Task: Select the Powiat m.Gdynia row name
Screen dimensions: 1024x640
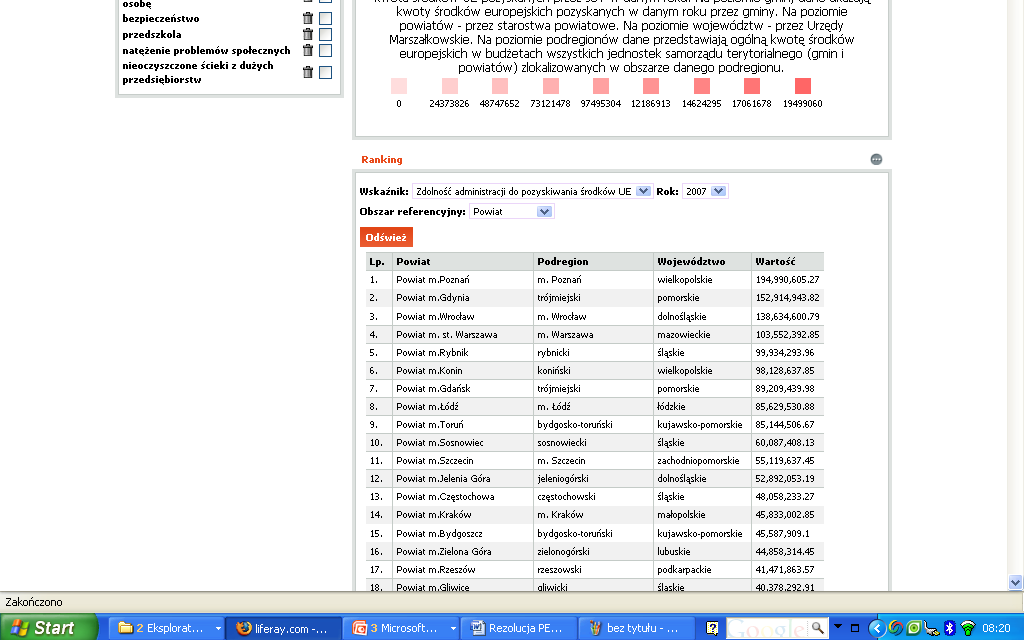Action: click(x=432, y=298)
